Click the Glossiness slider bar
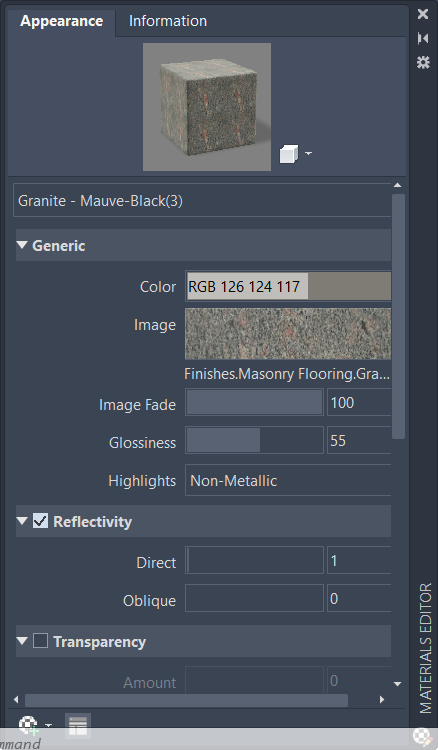Image resolution: width=438 pixels, height=750 pixels. (254, 440)
